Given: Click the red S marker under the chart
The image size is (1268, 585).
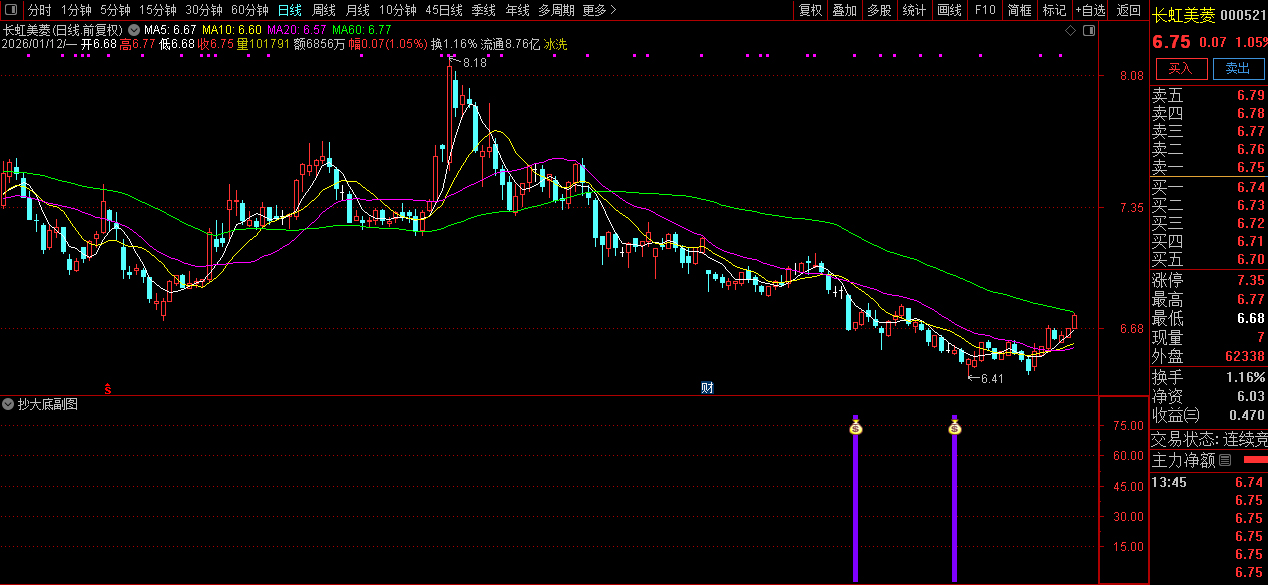Looking at the screenshot, I should tap(107, 387).
